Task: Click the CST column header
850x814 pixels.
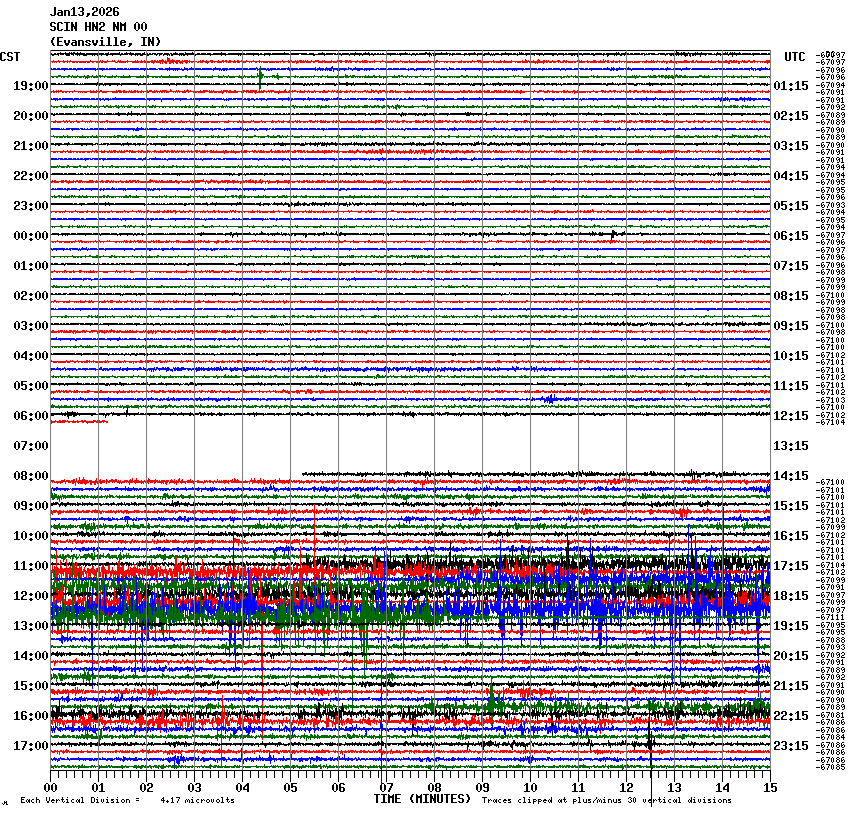Action: [x=10, y=57]
